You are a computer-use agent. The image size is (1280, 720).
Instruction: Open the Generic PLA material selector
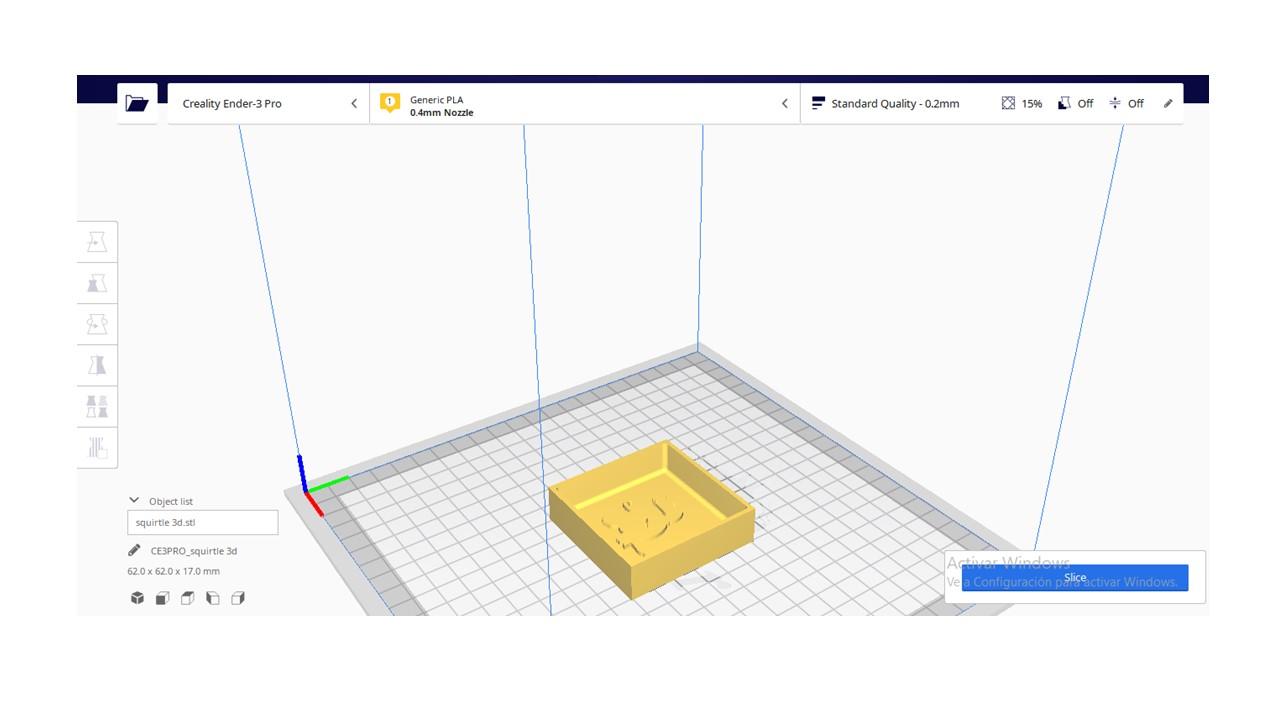coord(585,103)
